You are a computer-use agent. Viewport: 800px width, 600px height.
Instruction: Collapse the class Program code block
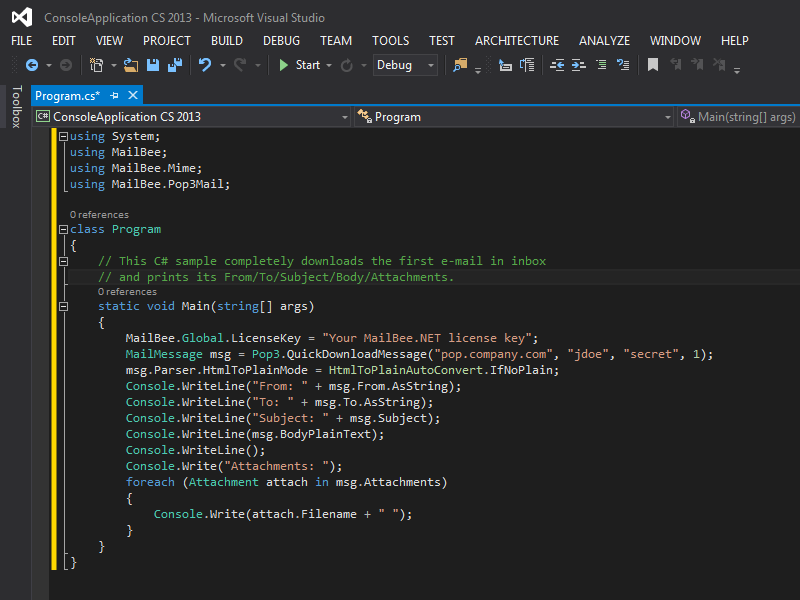coord(64,229)
